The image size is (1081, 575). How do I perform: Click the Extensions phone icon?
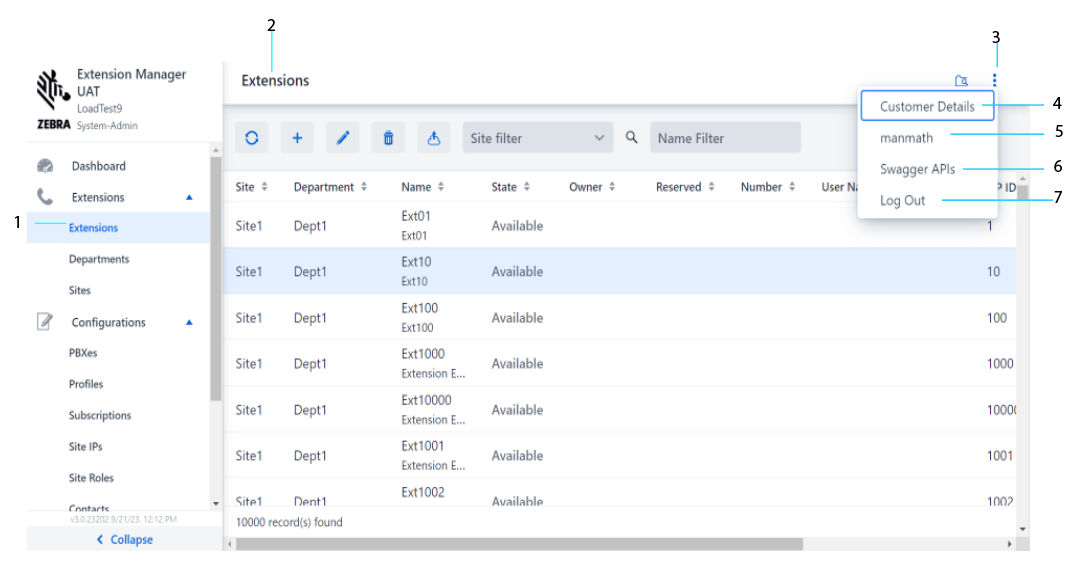tap(45, 197)
